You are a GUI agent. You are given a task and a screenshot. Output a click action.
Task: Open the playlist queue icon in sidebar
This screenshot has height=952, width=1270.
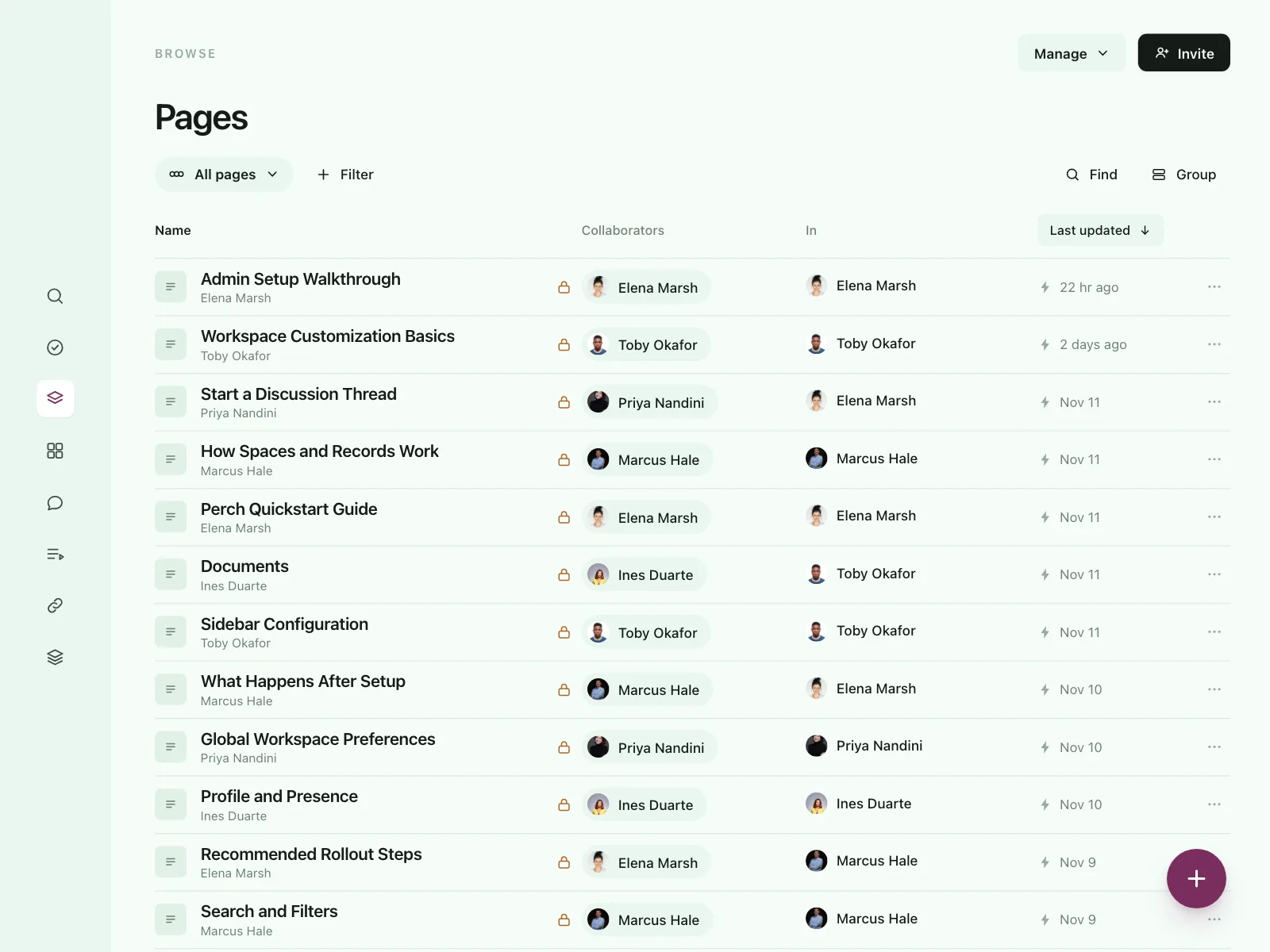pos(55,555)
